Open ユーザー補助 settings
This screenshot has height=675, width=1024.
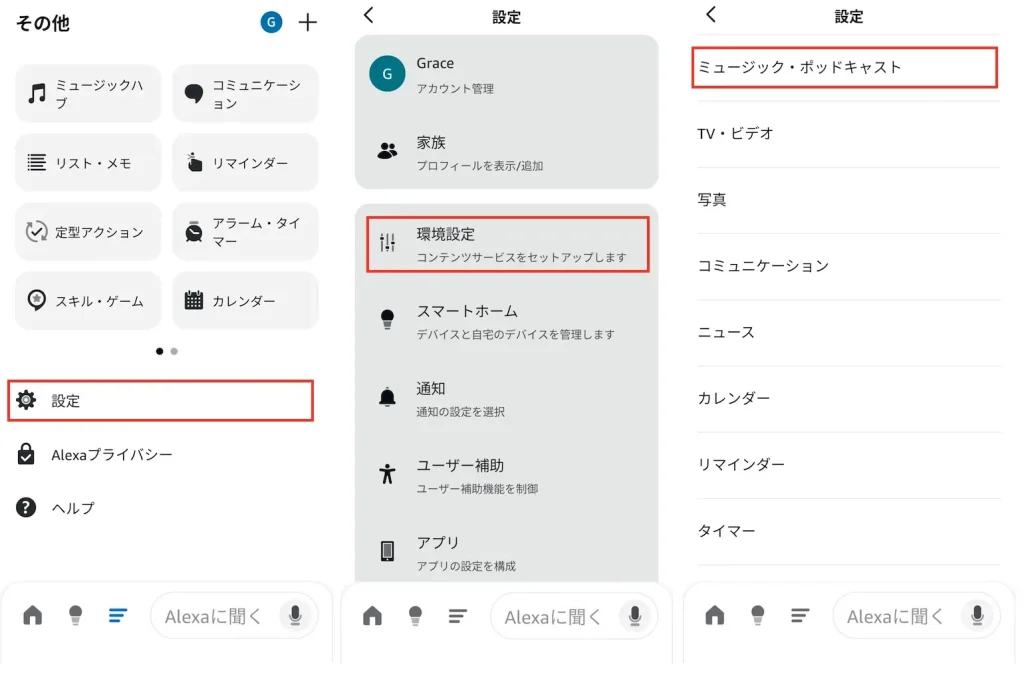tap(506, 476)
